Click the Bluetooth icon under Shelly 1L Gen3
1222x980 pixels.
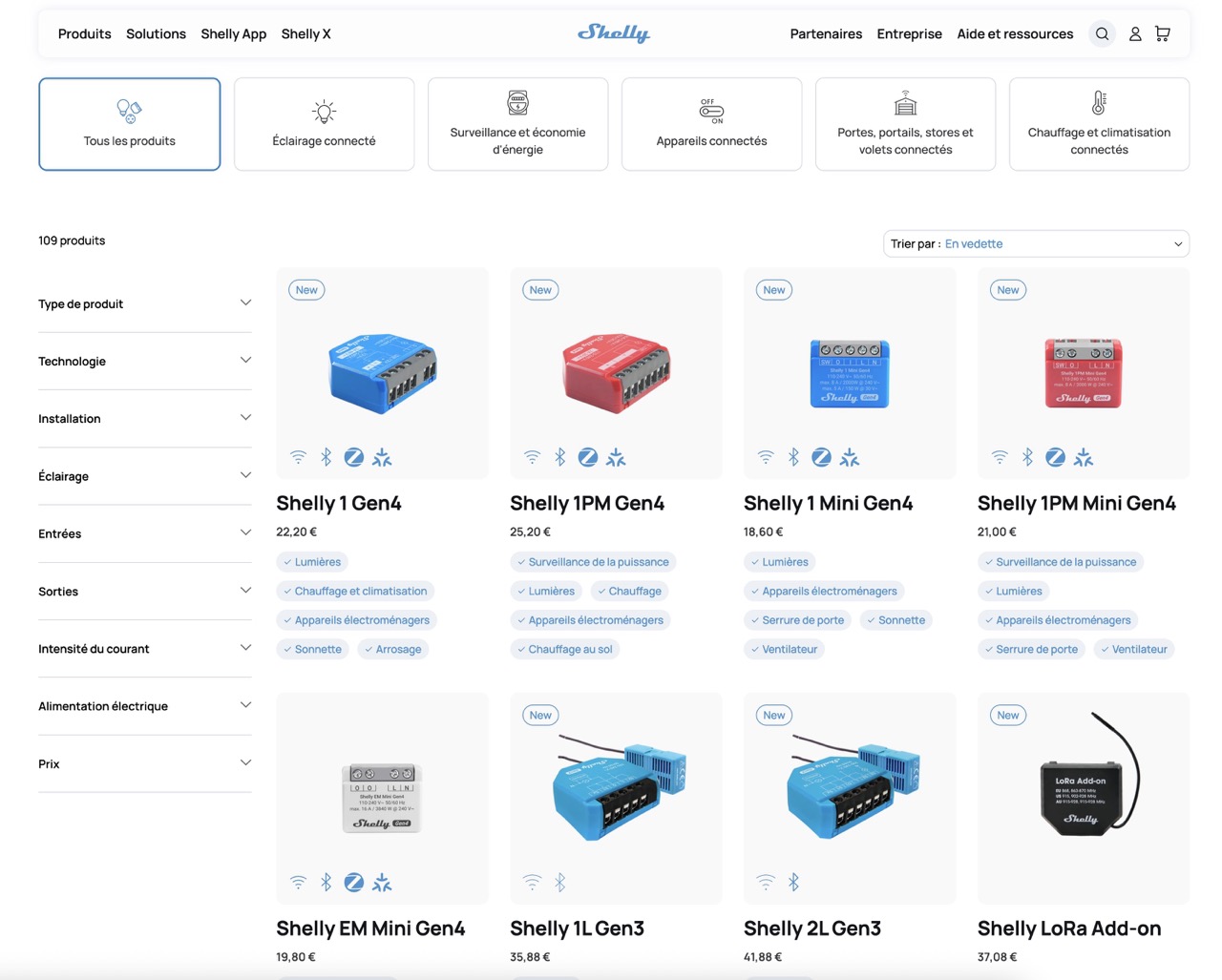[560, 882]
